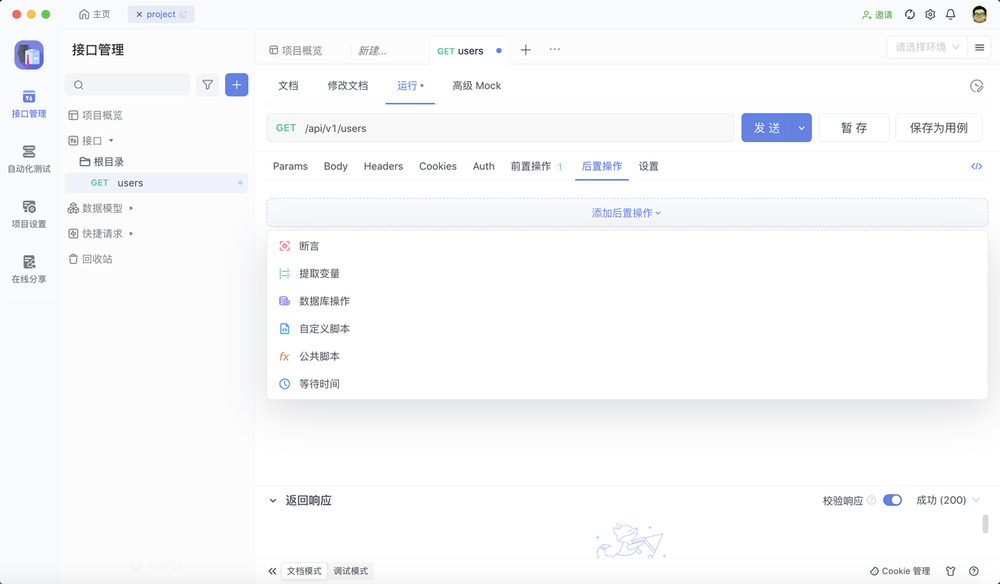1000x584 pixels.
Task: Open the settings gear in the top-right corner
Action: [x=932, y=15]
